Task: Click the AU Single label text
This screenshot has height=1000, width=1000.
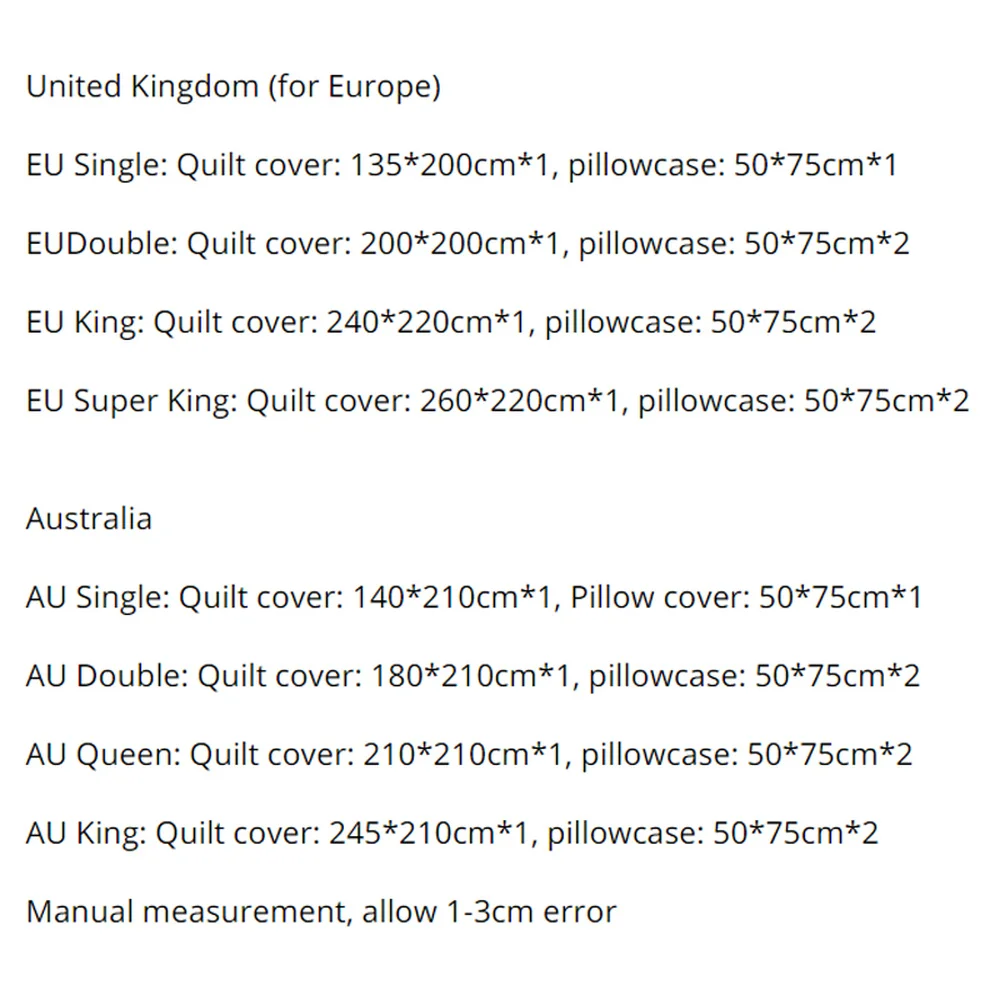Action: click(x=98, y=598)
